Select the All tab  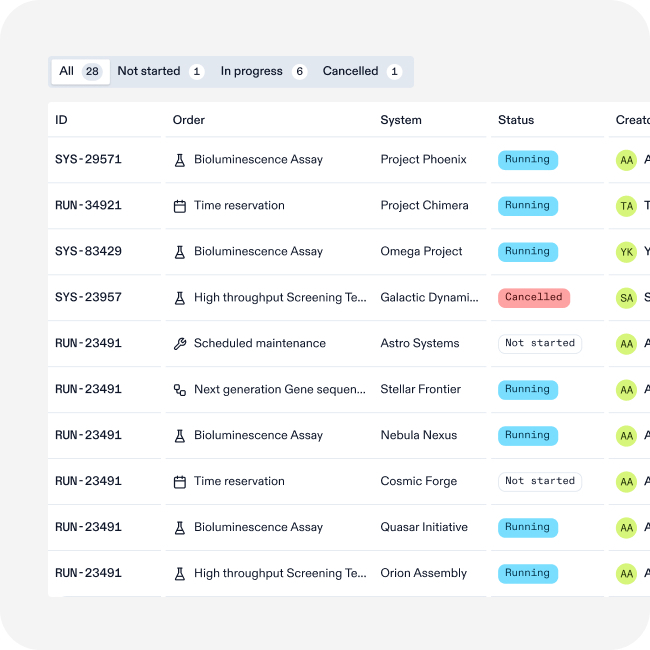pyautogui.click(x=80, y=72)
